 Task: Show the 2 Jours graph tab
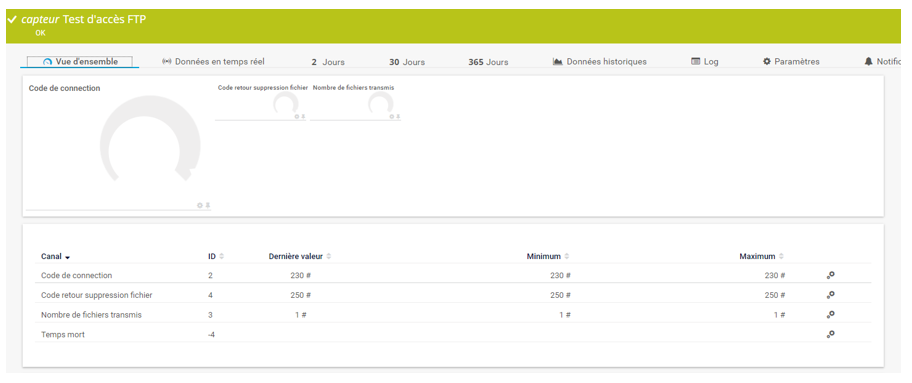[x=328, y=62]
